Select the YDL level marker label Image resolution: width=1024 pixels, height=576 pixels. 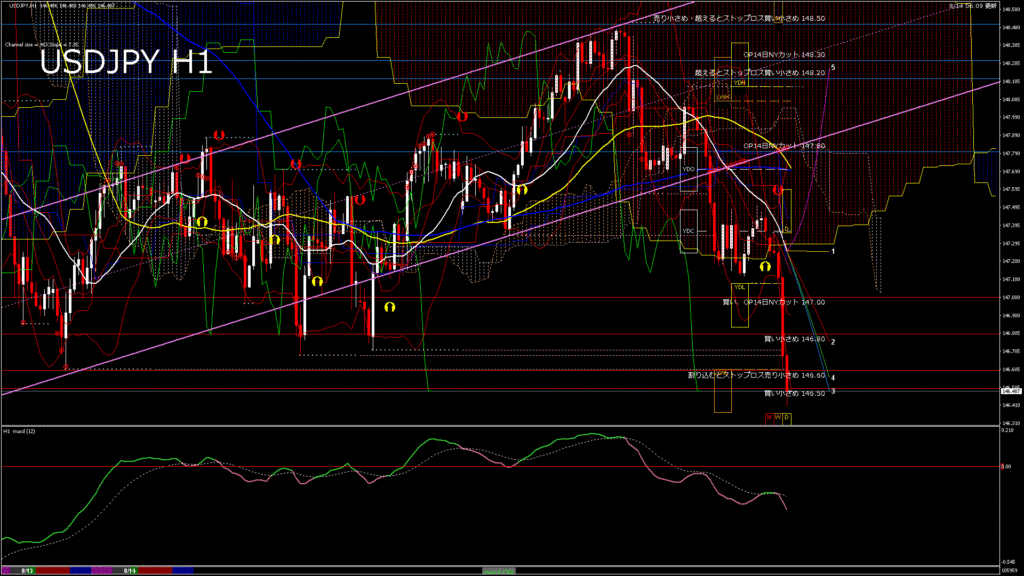coord(739,287)
